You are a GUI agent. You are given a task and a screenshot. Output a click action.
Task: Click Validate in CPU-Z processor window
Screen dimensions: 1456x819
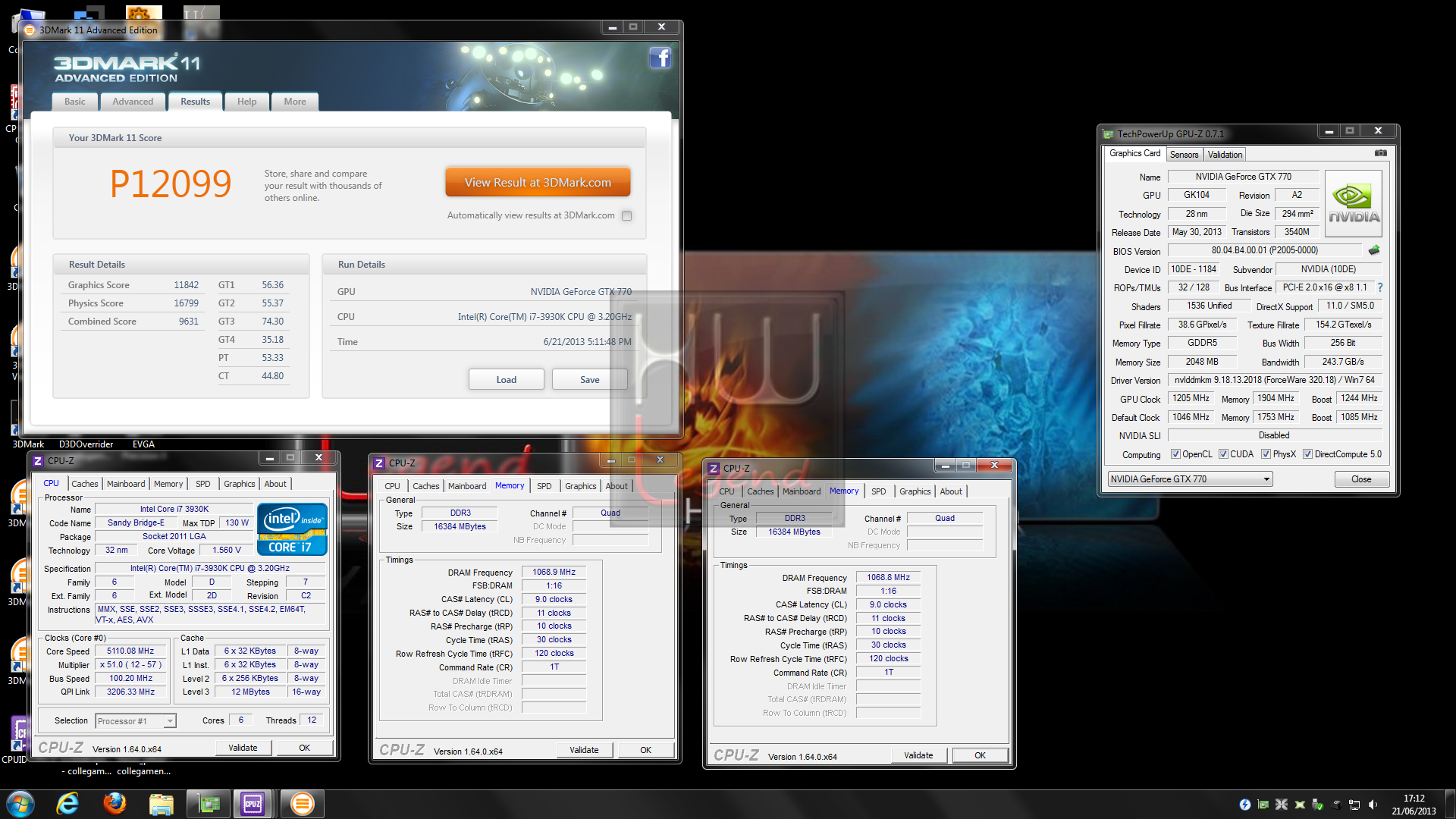pyautogui.click(x=243, y=748)
